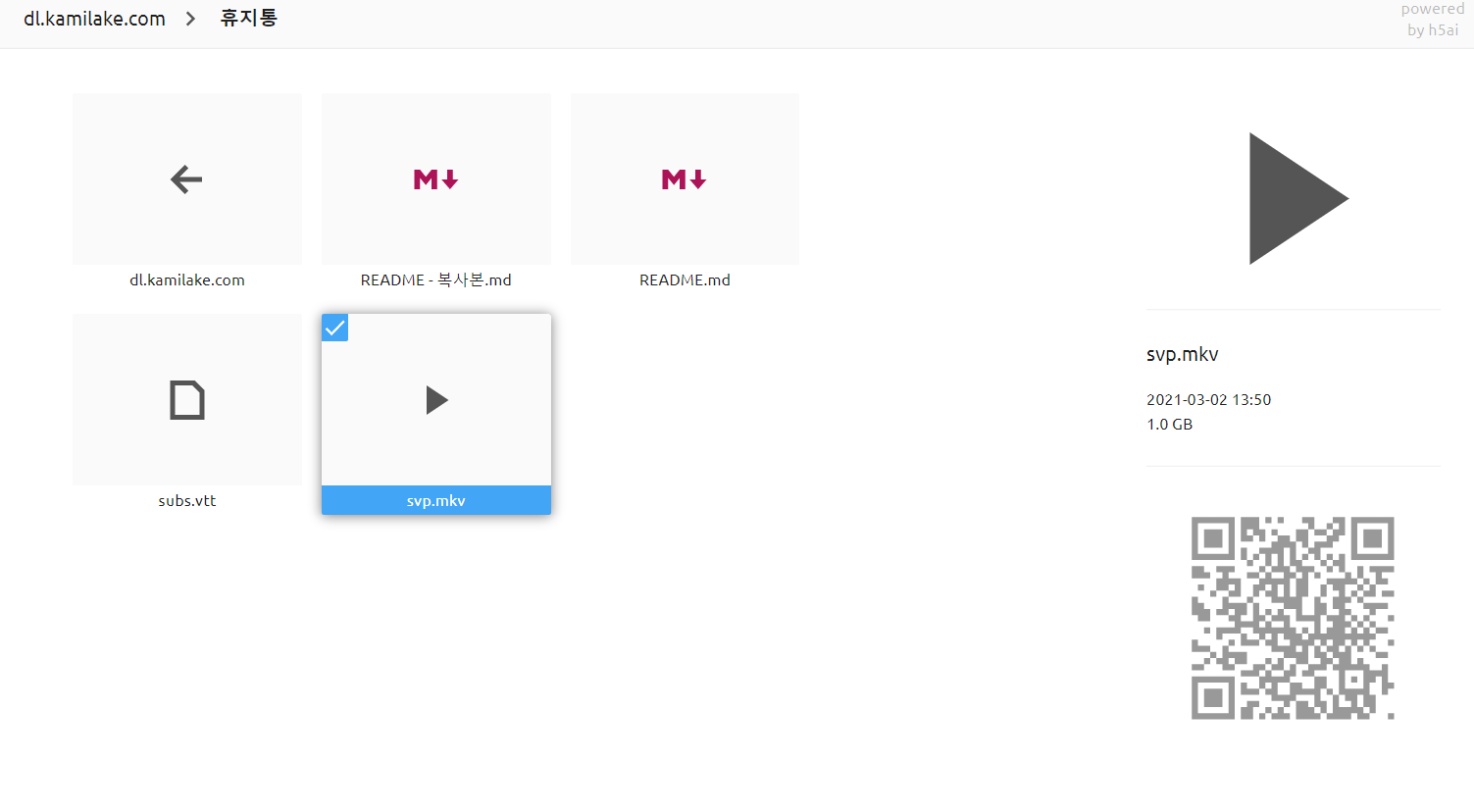1474x812 pixels.
Task: Click the subs.vtt file name
Action: tap(187, 501)
